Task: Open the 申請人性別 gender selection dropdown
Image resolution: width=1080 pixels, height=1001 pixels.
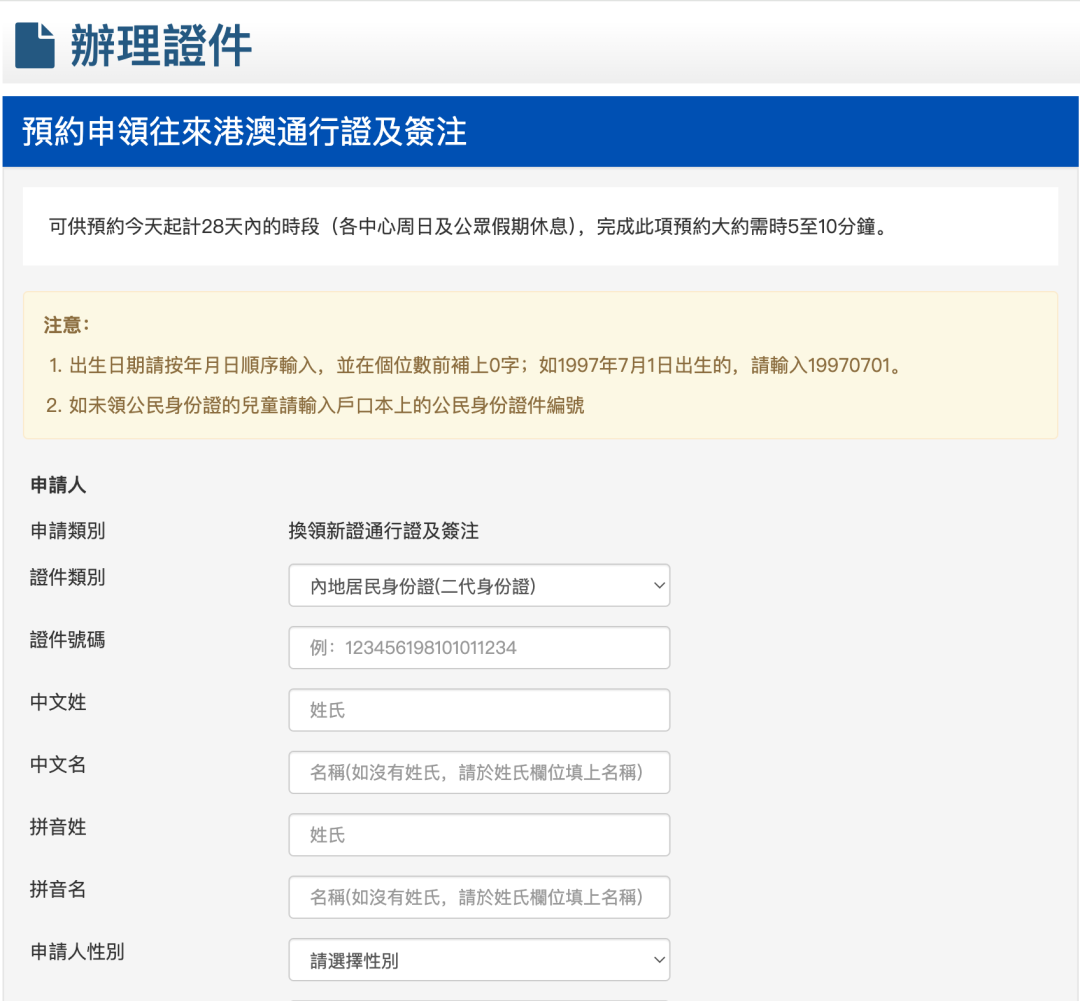Action: [478, 959]
